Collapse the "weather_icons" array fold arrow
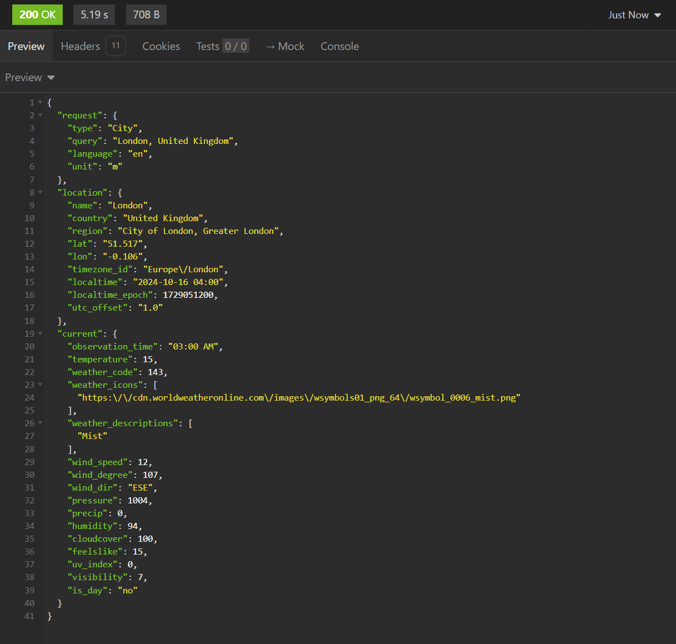Screen dimensions: 676x644 (x=40, y=385)
